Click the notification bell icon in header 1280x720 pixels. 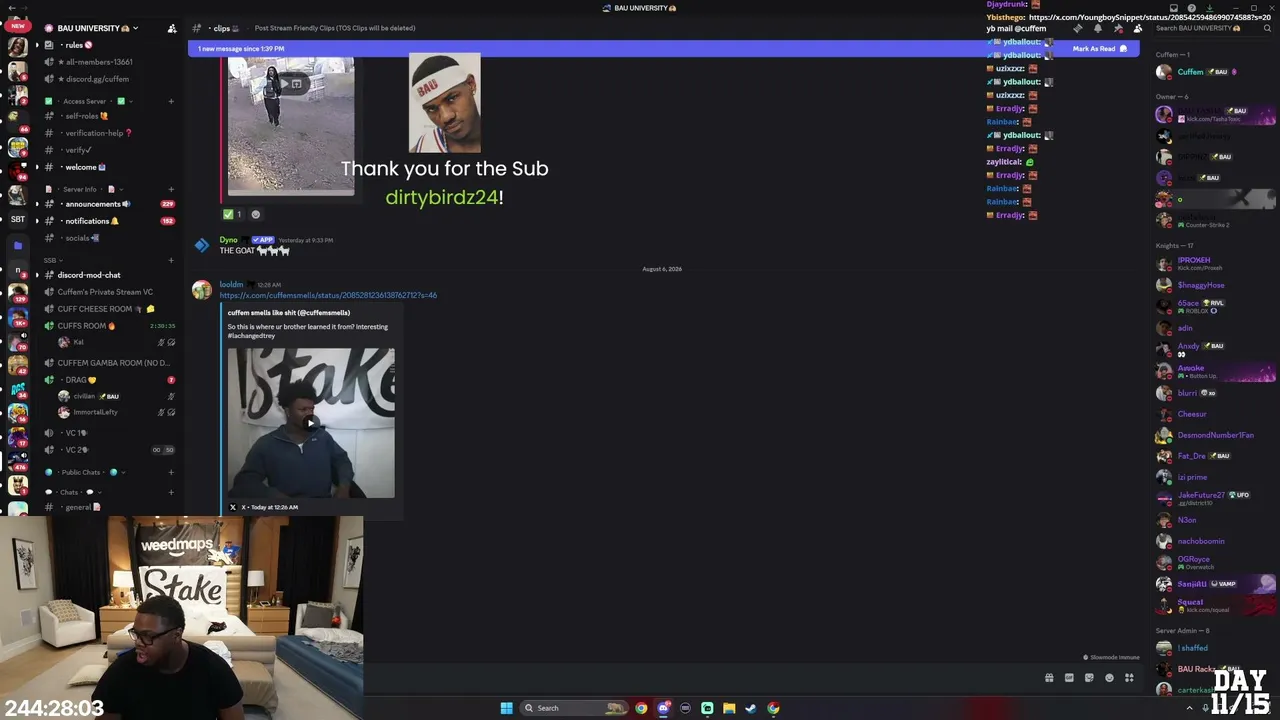click(1097, 28)
